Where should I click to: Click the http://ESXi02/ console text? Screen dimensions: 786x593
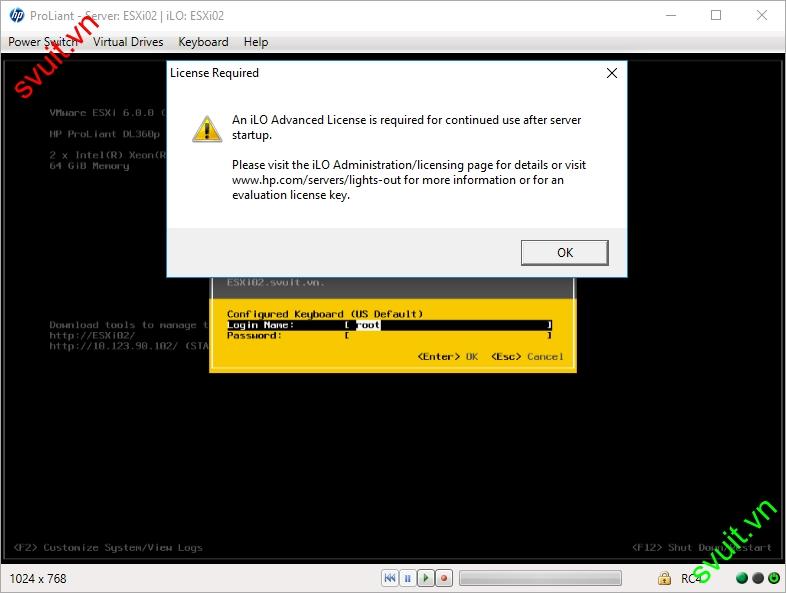click(92, 335)
